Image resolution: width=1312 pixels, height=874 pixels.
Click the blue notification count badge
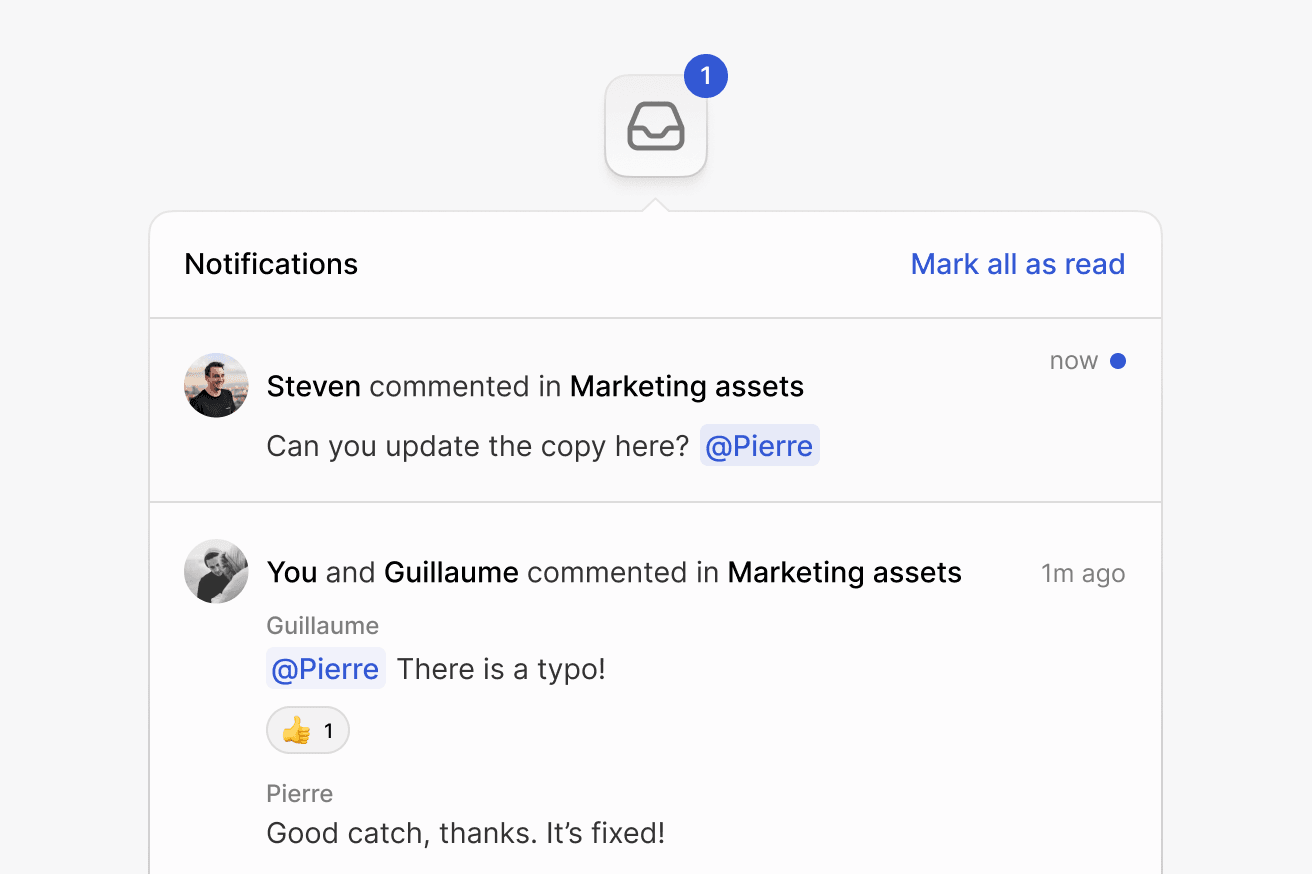point(706,75)
